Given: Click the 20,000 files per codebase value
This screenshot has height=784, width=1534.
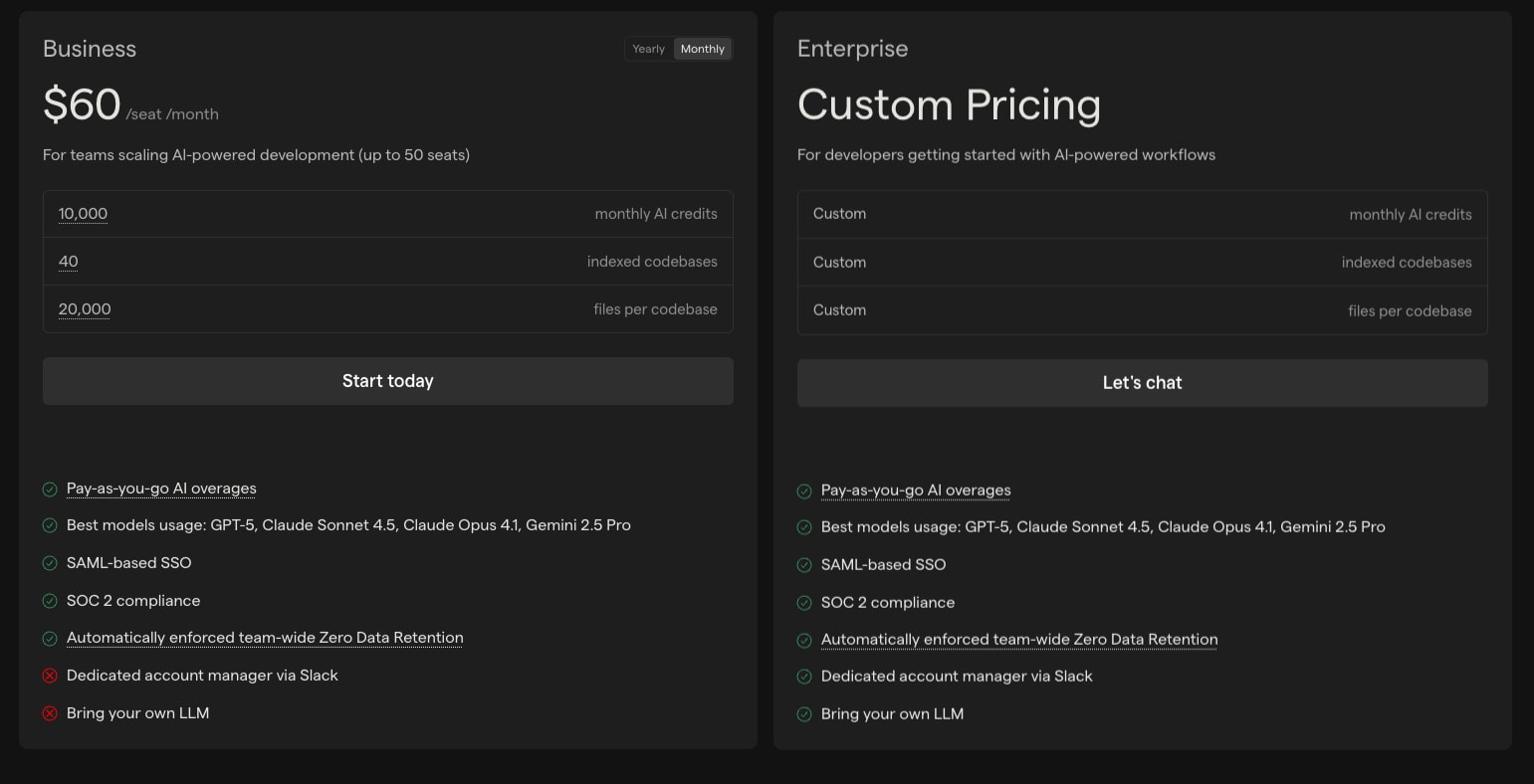Looking at the screenshot, I should pyautogui.click(x=85, y=309).
